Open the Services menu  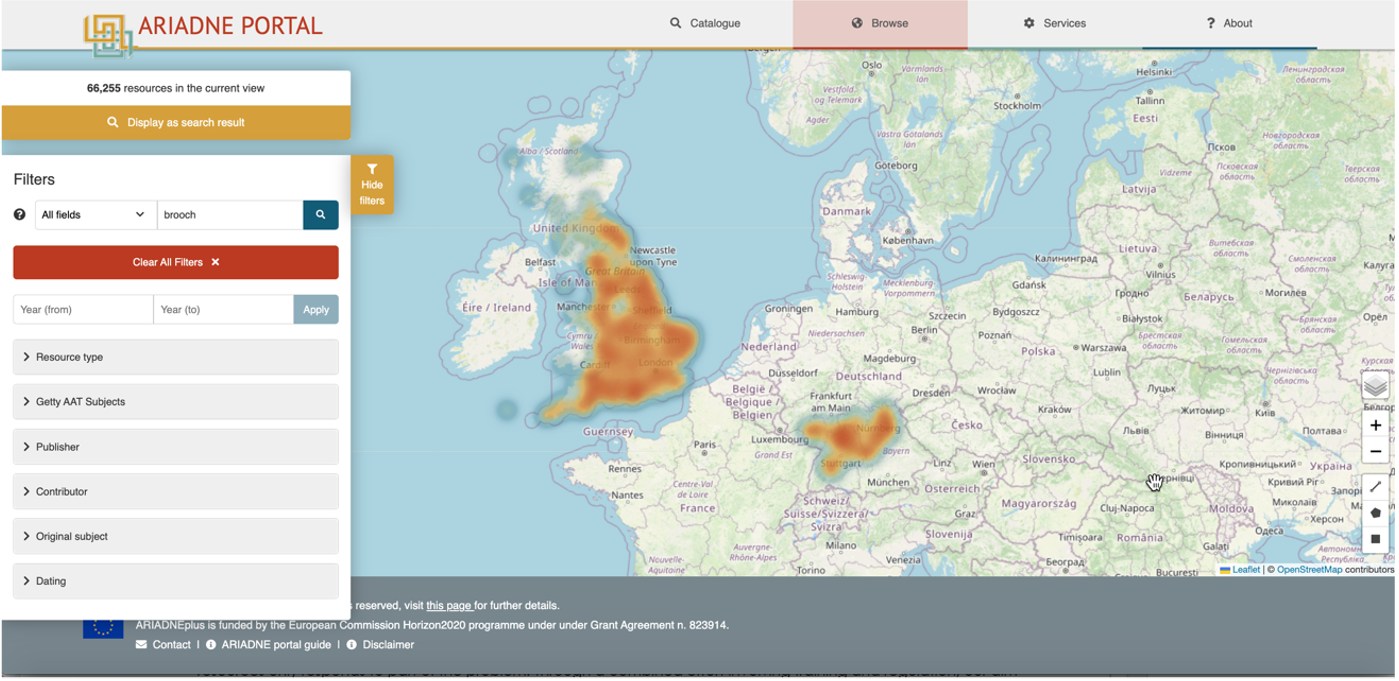[1054, 23]
